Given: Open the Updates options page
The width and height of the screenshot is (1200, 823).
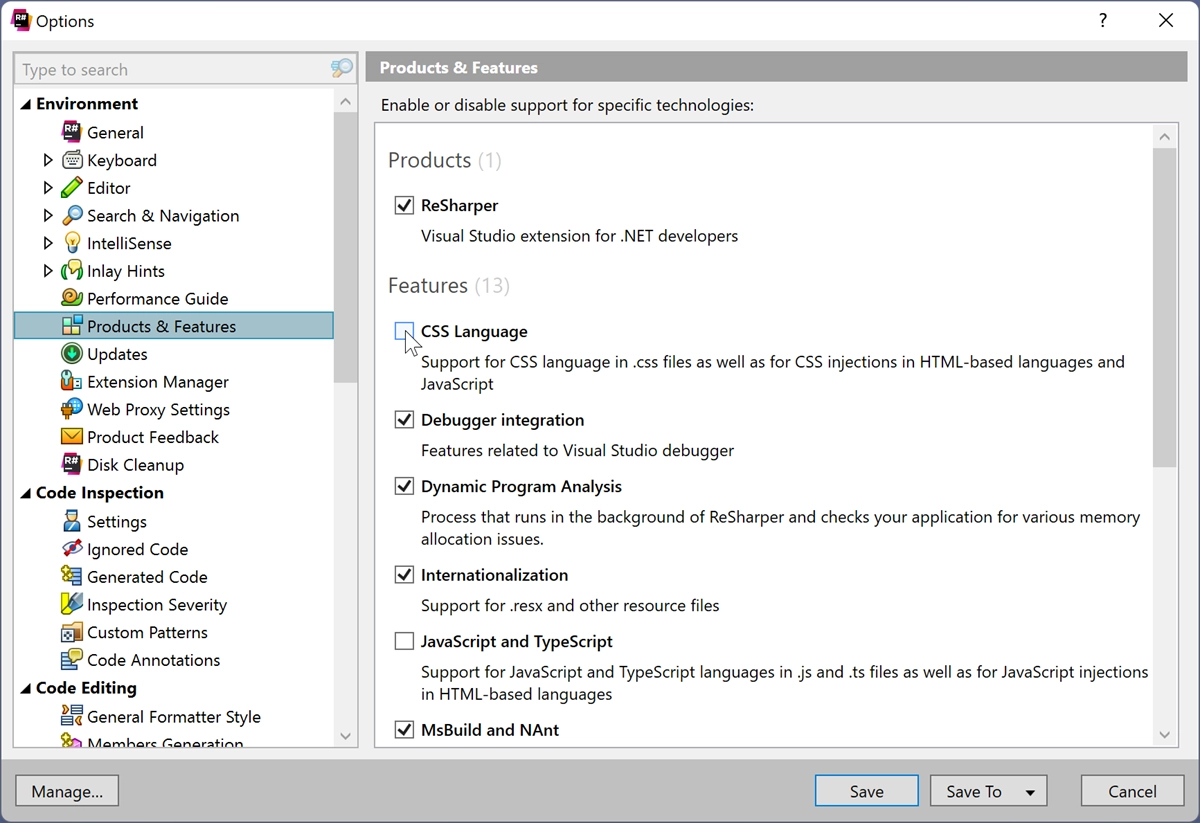Looking at the screenshot, I should coord(117,354).
